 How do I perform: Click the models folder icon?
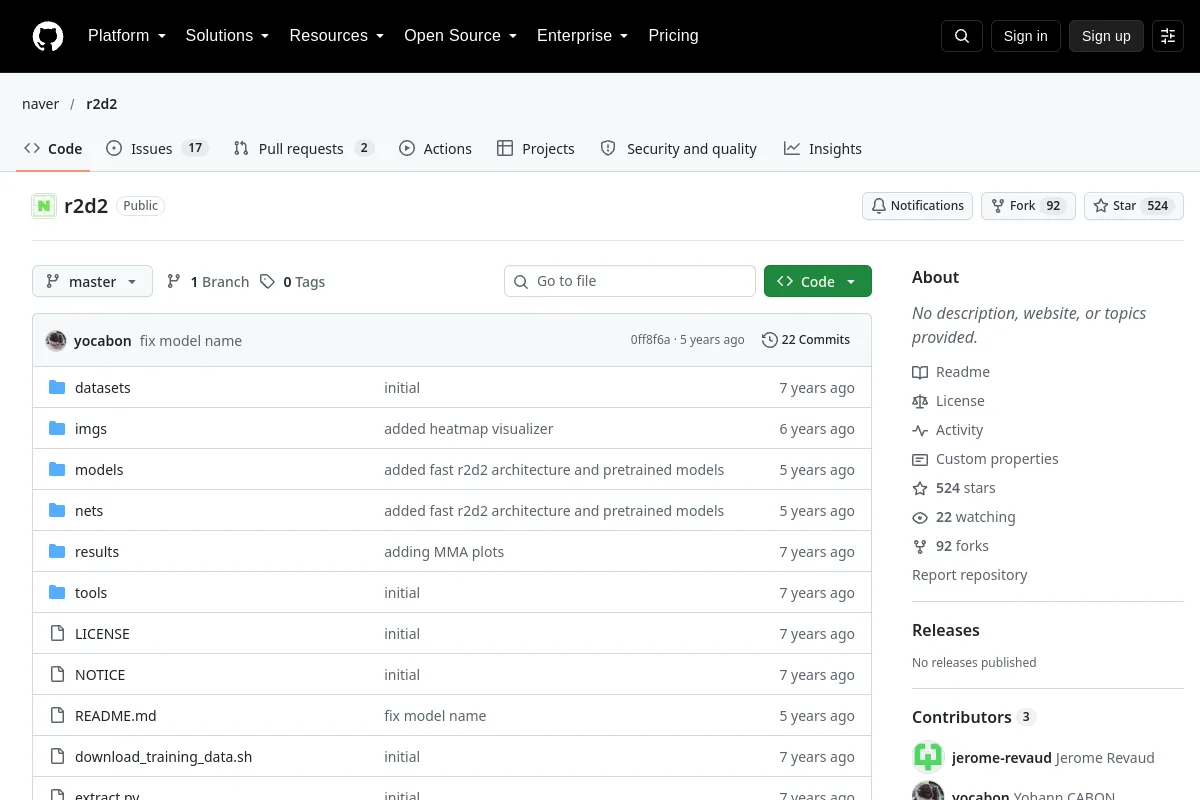57,469
